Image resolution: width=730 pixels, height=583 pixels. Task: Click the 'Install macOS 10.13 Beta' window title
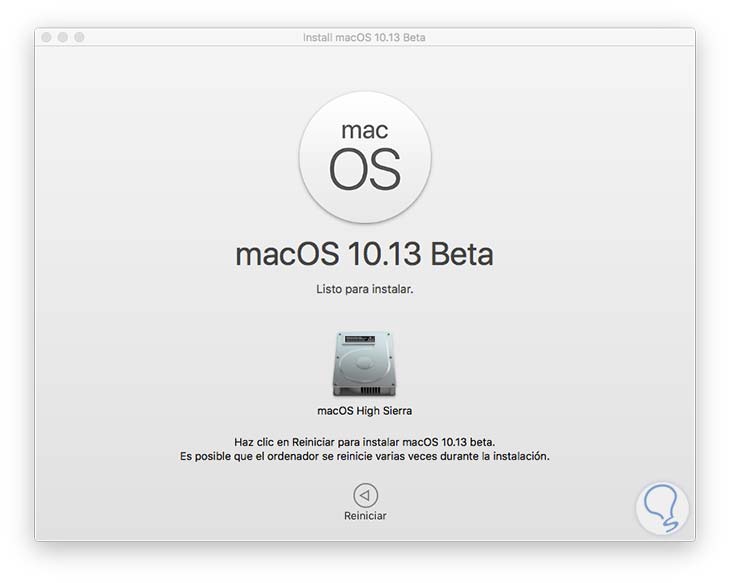(x=364, y=38)
